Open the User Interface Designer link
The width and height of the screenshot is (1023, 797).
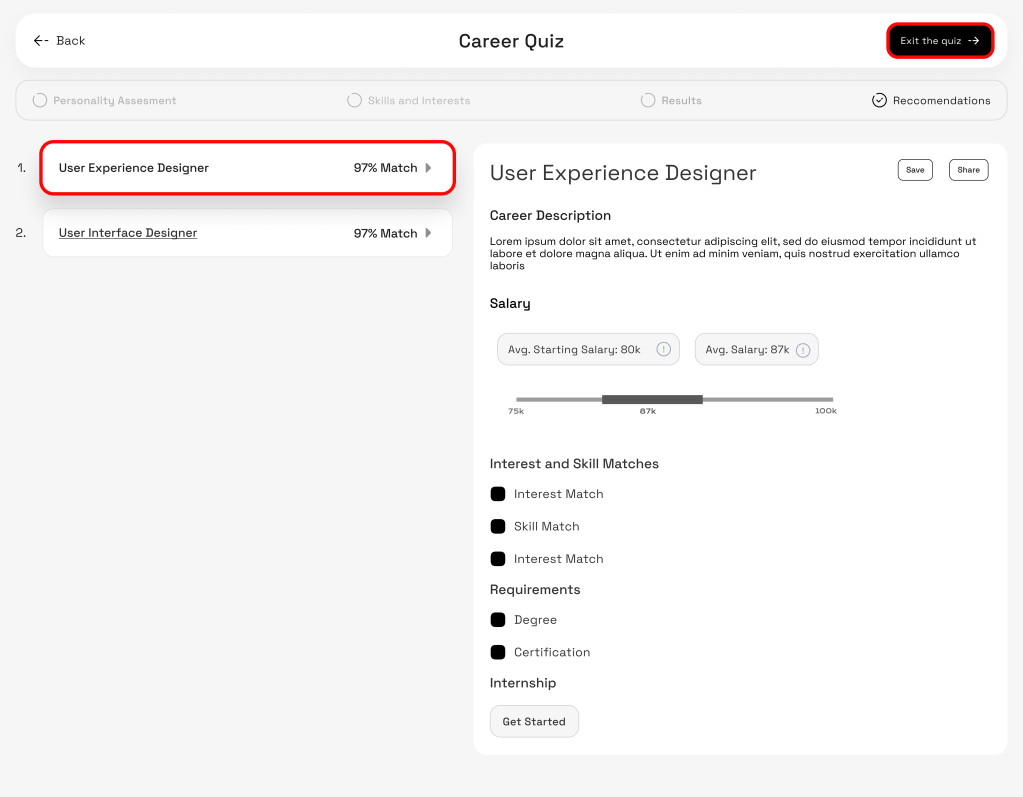click(x=128, y=233)
